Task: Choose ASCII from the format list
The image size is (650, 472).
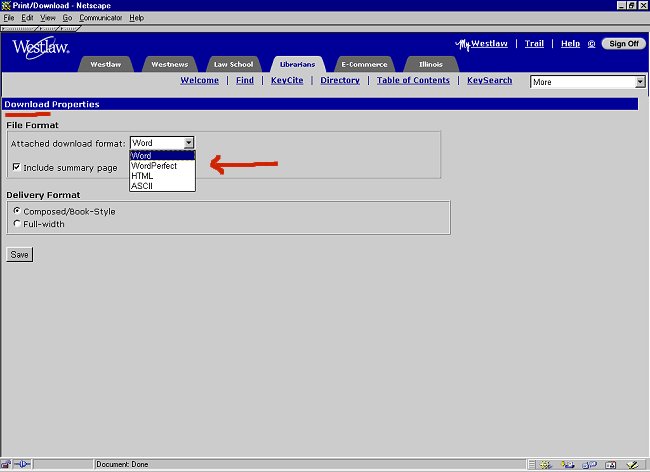Action: (x=162, y=186)
